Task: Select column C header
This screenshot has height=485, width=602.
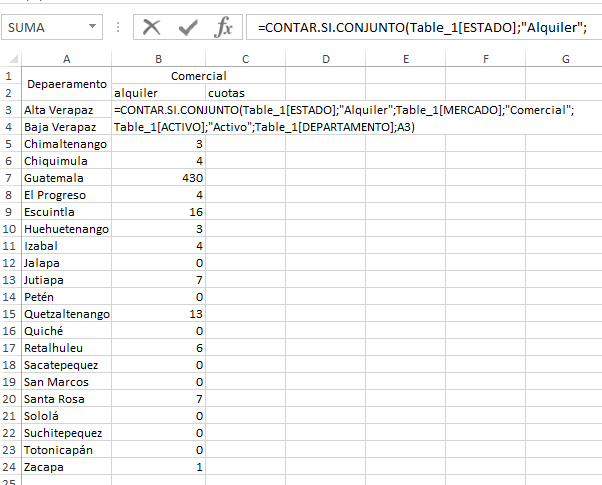Action: 245,60
